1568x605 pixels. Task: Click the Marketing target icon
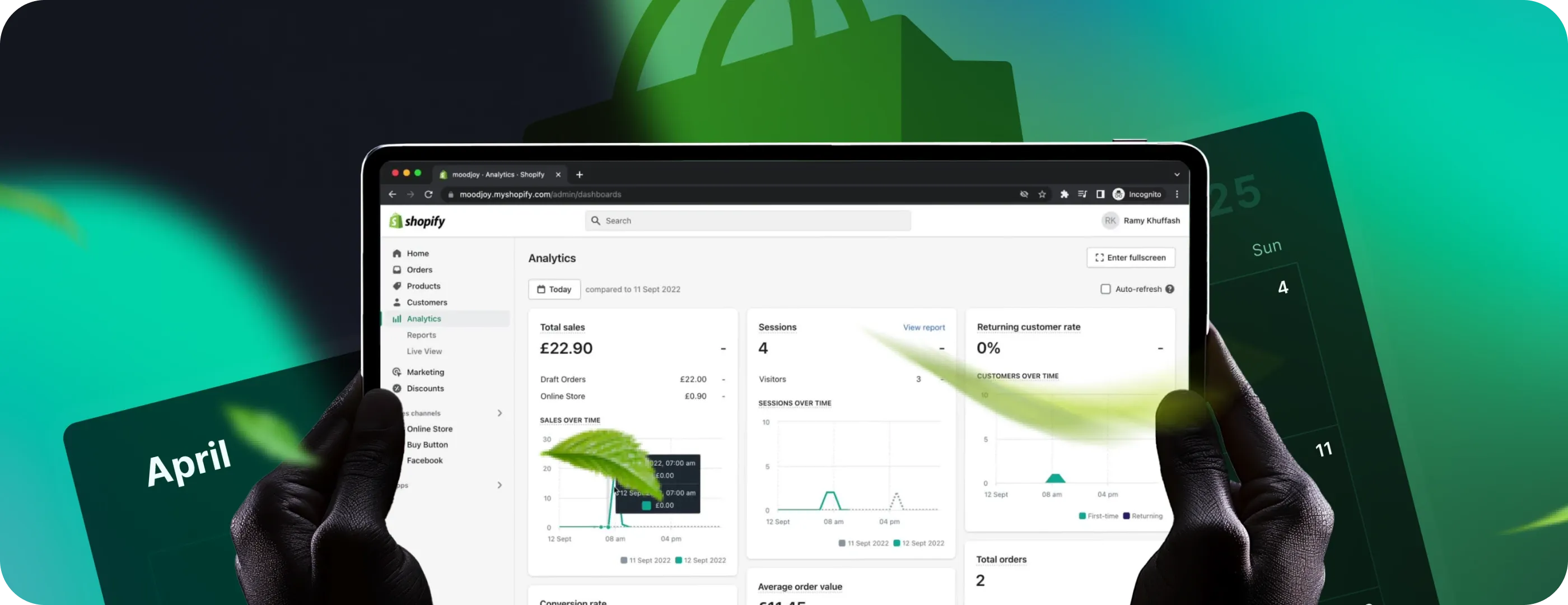(397, 372)
